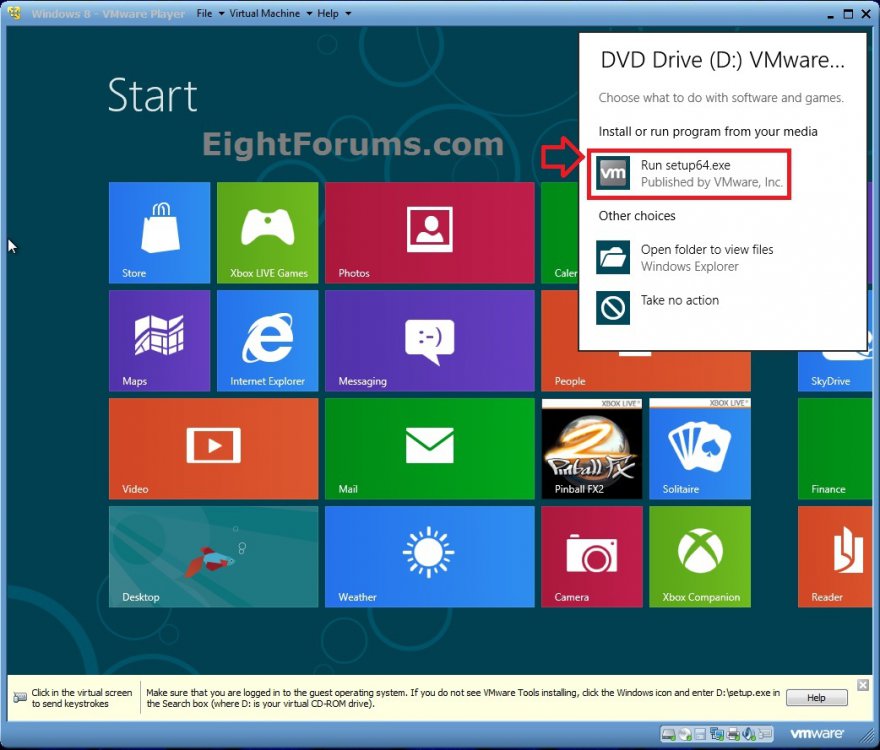Open the Reader tile
This screenshot has width=880, height=750.
point(835,557)
